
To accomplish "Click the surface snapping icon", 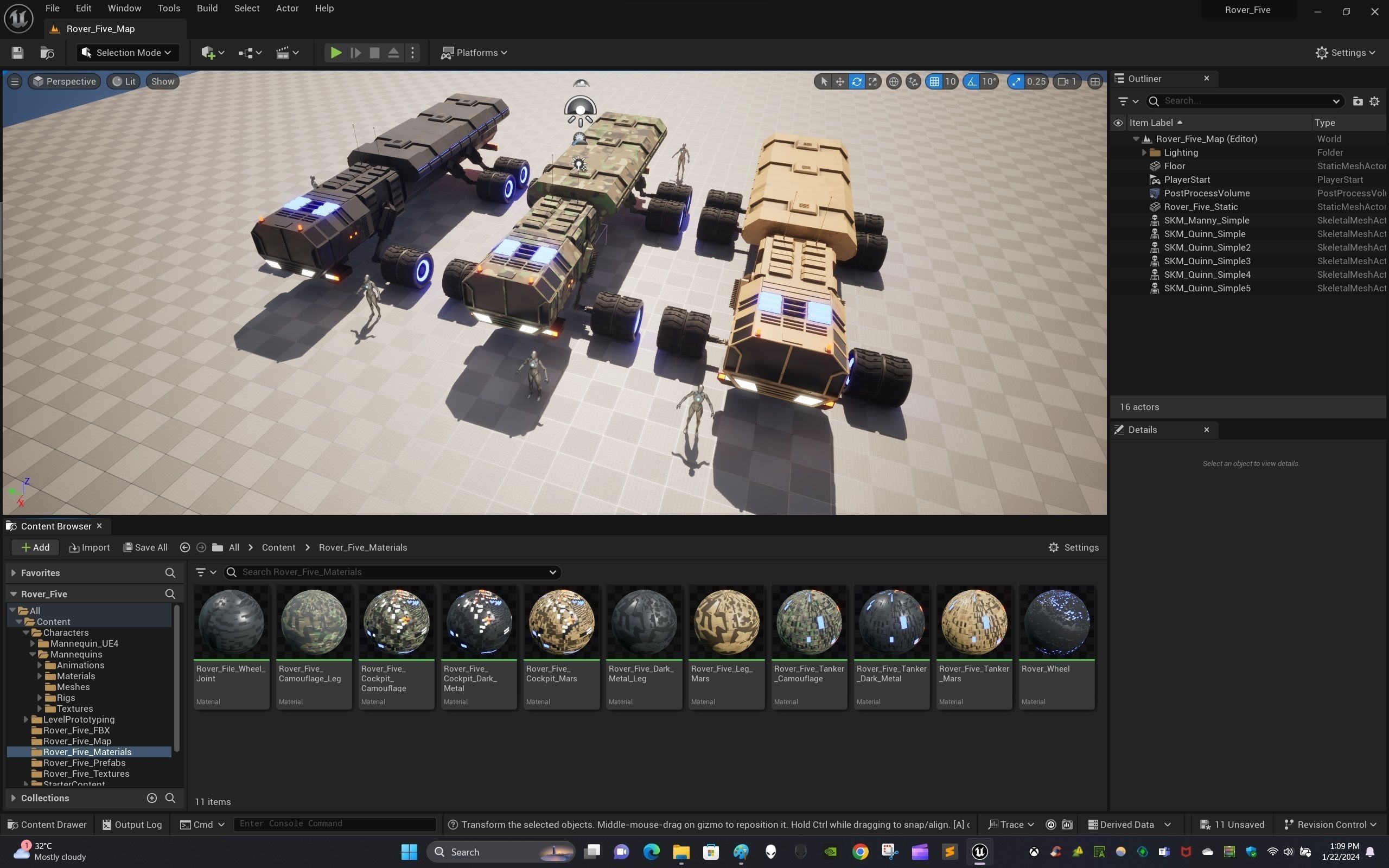I will (x=913, y=81).
